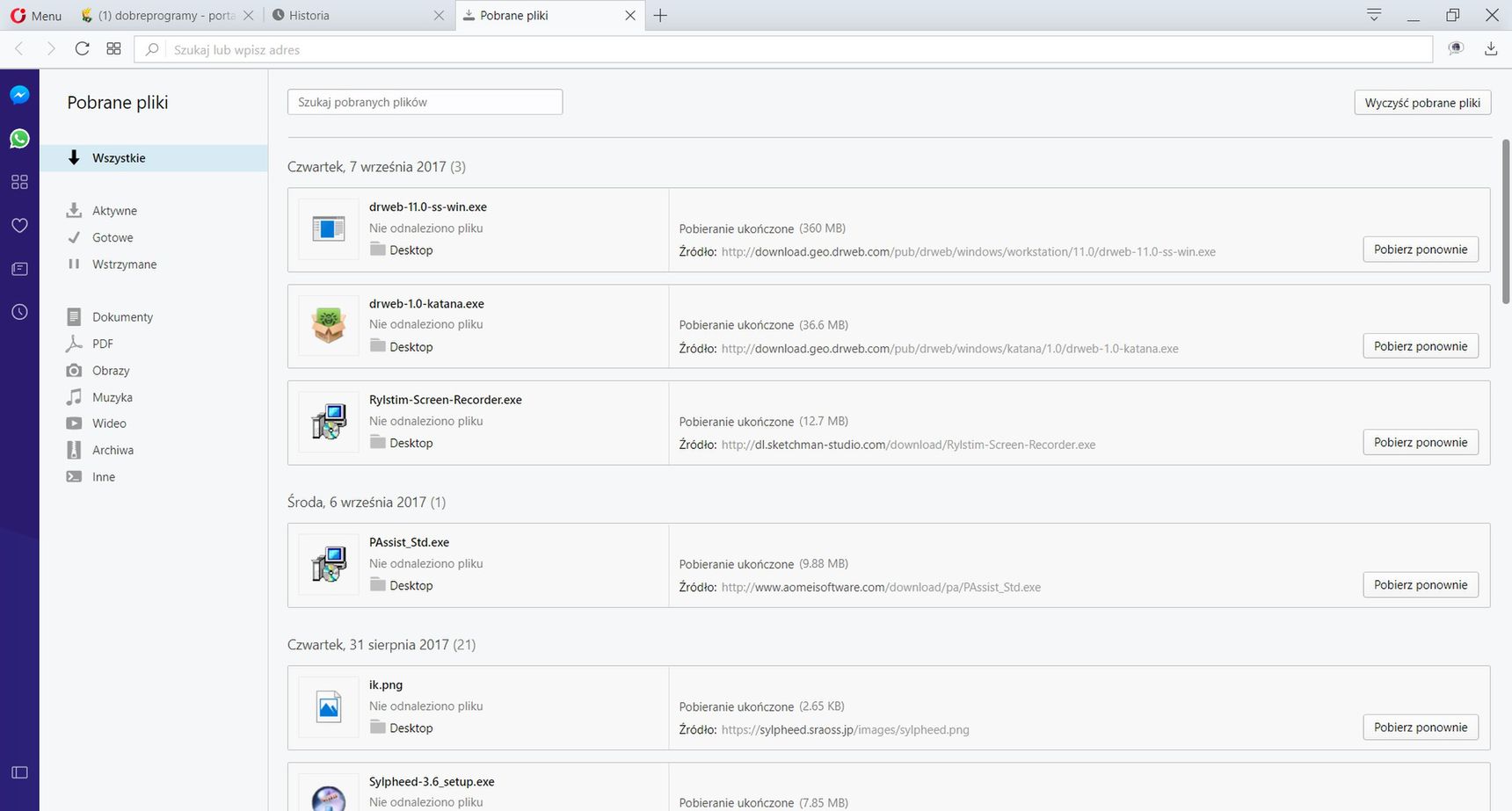Screen dimensions: 1512x811
Task: Open Speed Dial from address bar grid icon
Action: click(x=113, y=49)
